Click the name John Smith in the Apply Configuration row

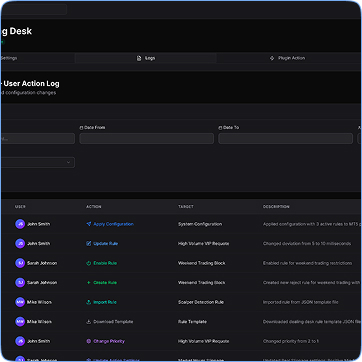pos(39,224)
